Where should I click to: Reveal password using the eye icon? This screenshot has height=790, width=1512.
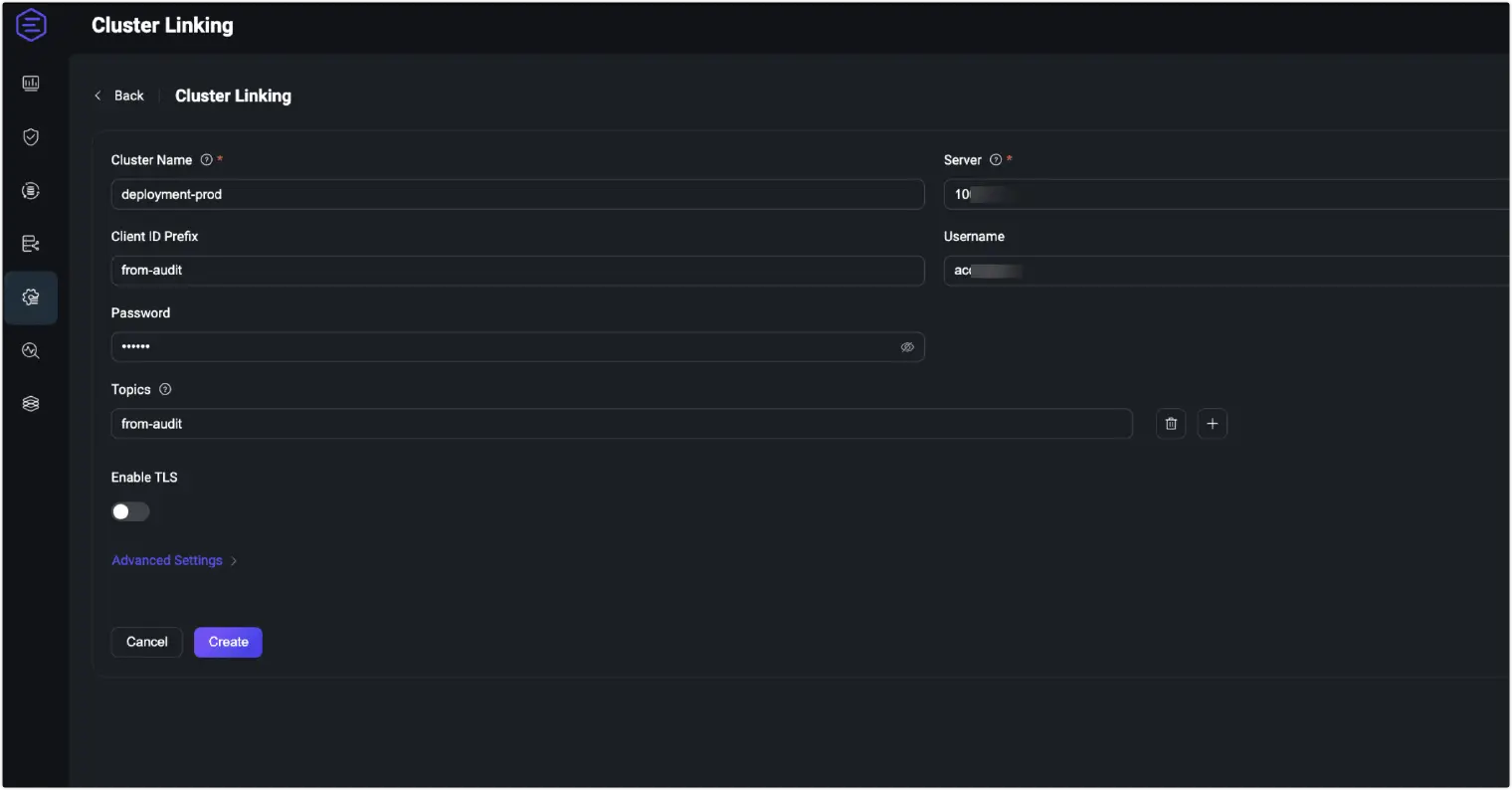[x=906, y=347]
